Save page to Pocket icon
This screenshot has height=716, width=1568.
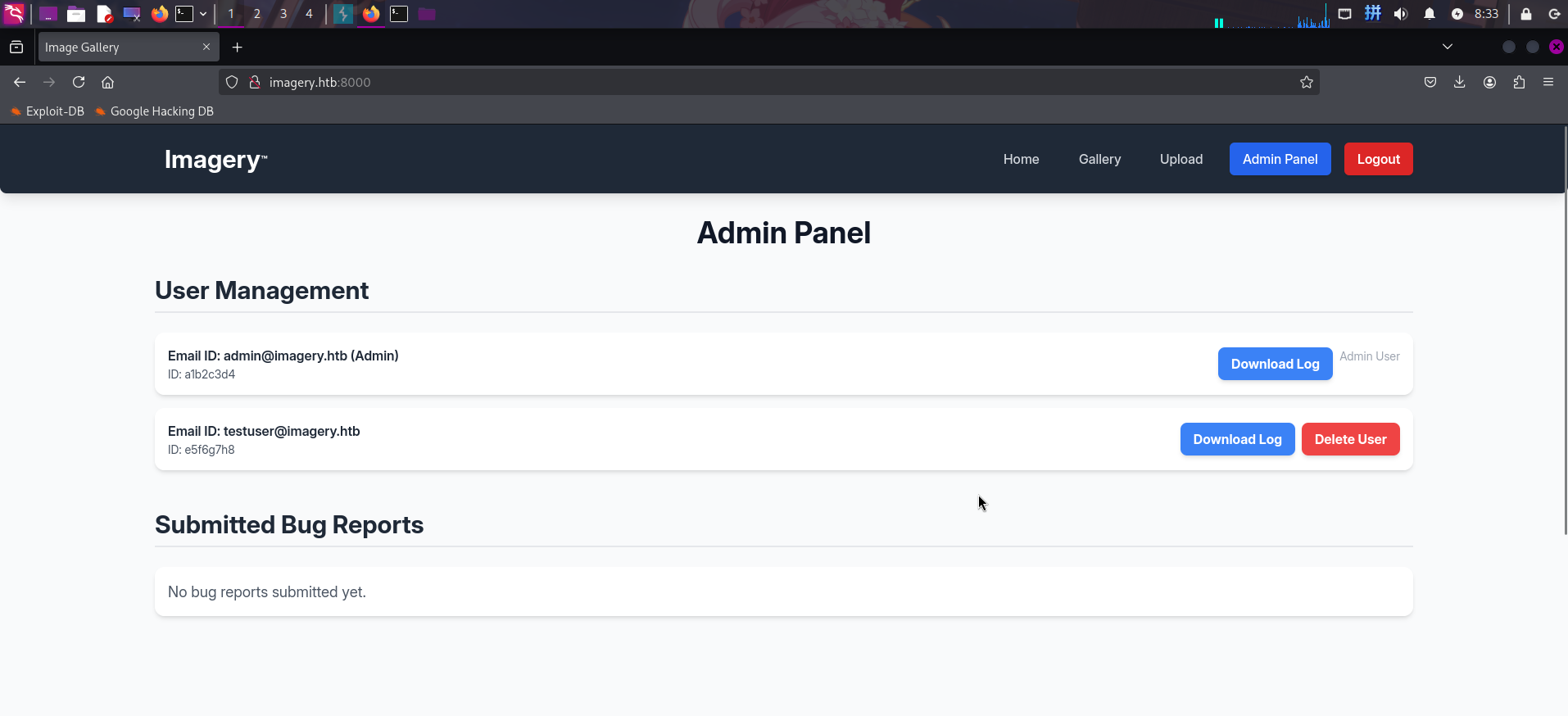tap(1430, 82)
